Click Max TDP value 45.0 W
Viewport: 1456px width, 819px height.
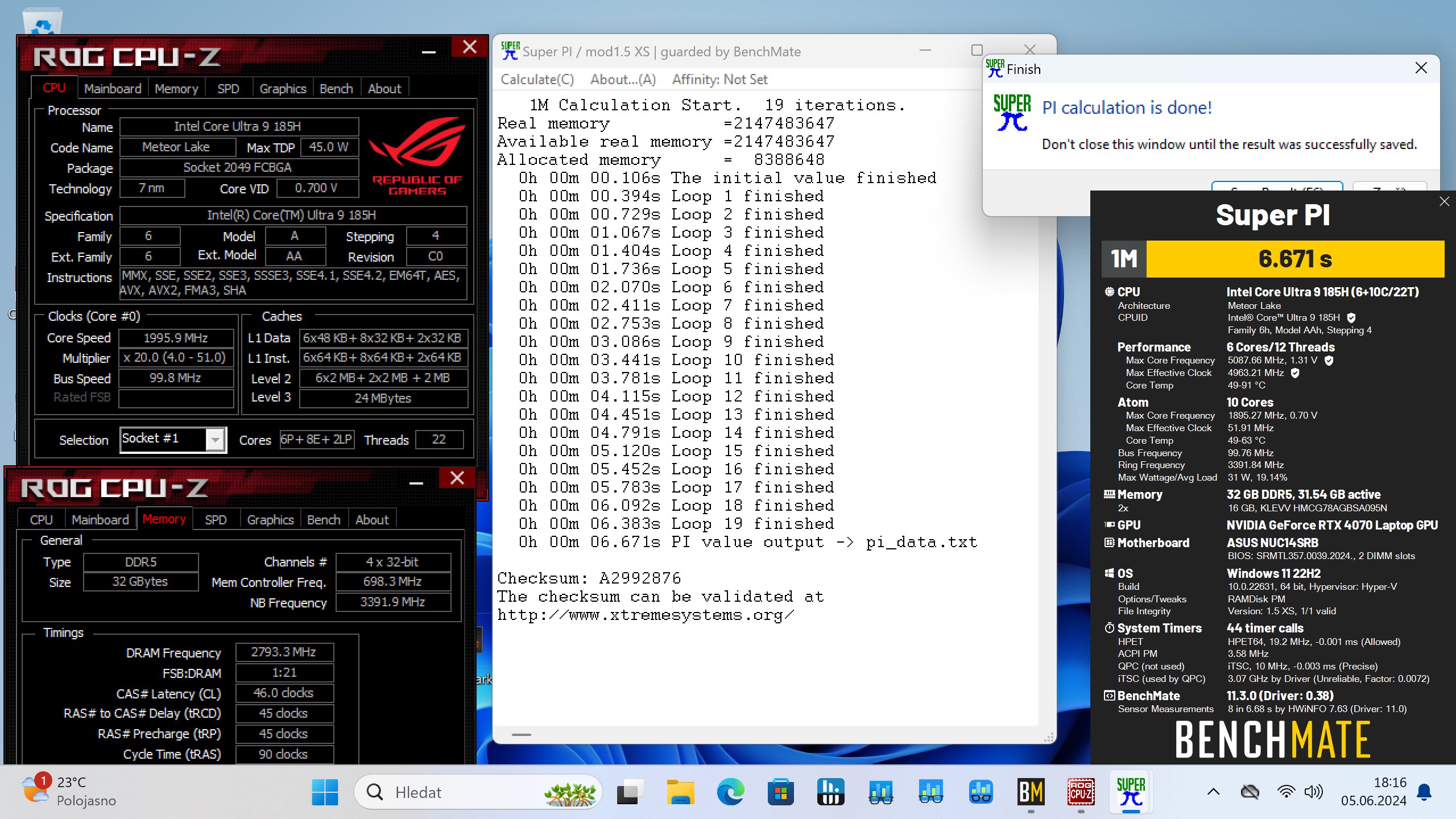click(x=329, y=147)
